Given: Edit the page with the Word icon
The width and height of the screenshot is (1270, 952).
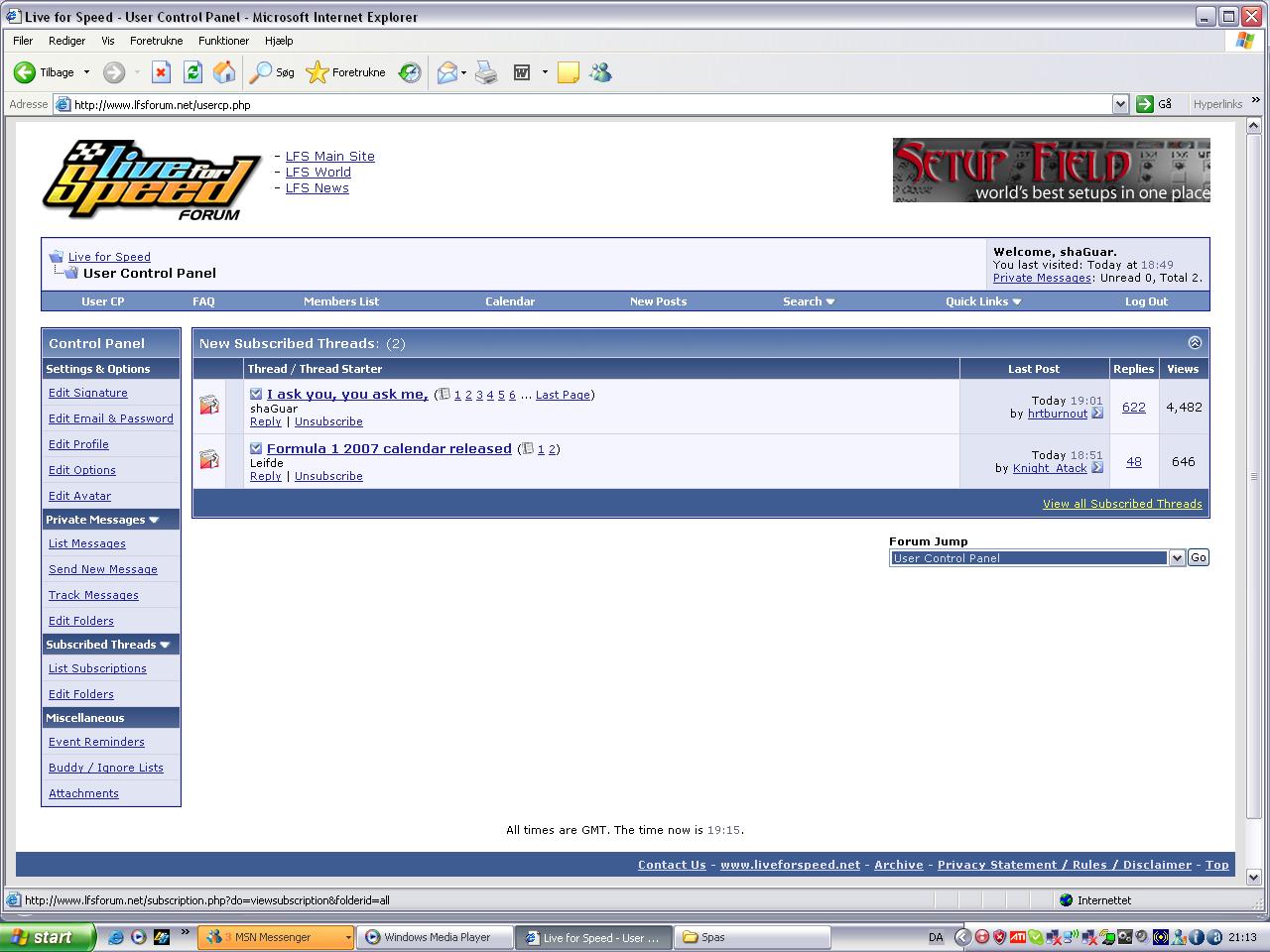Looking at the screenshot, I should (522, 72).
